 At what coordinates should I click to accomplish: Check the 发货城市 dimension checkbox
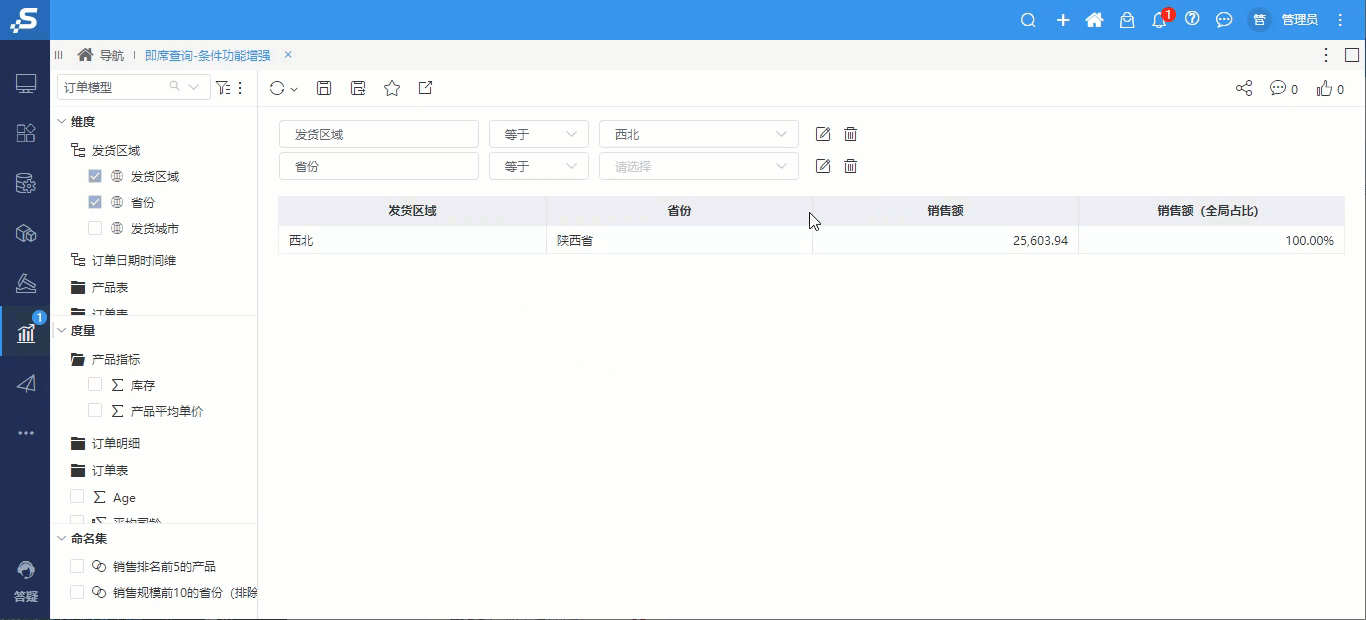[95, 228]
